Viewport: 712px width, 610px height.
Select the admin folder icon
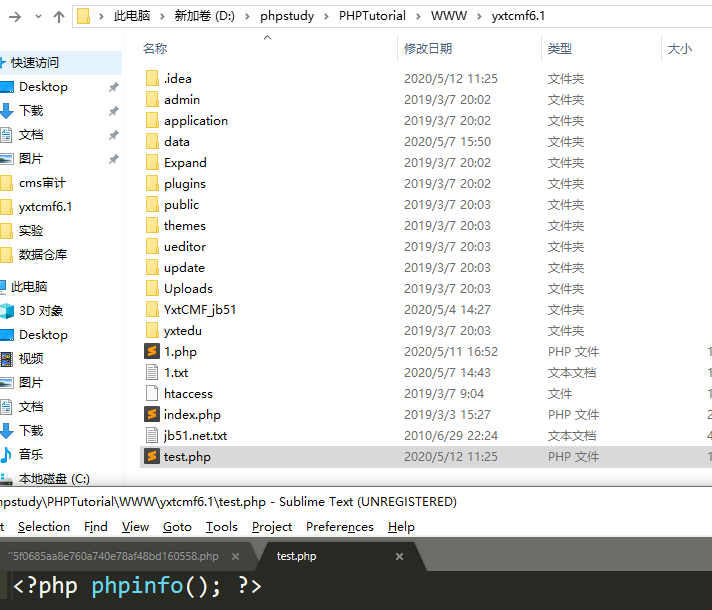click(153, 99)
